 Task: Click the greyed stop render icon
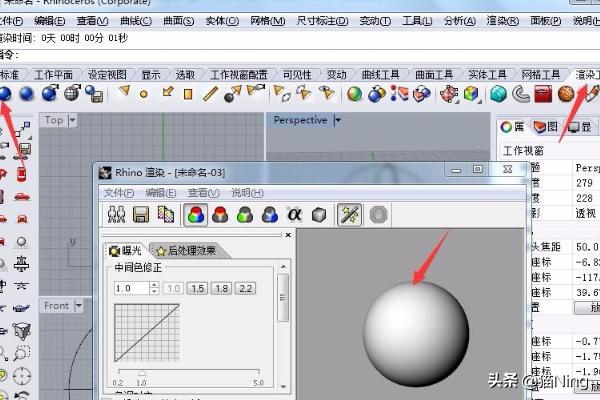[379, 215]
